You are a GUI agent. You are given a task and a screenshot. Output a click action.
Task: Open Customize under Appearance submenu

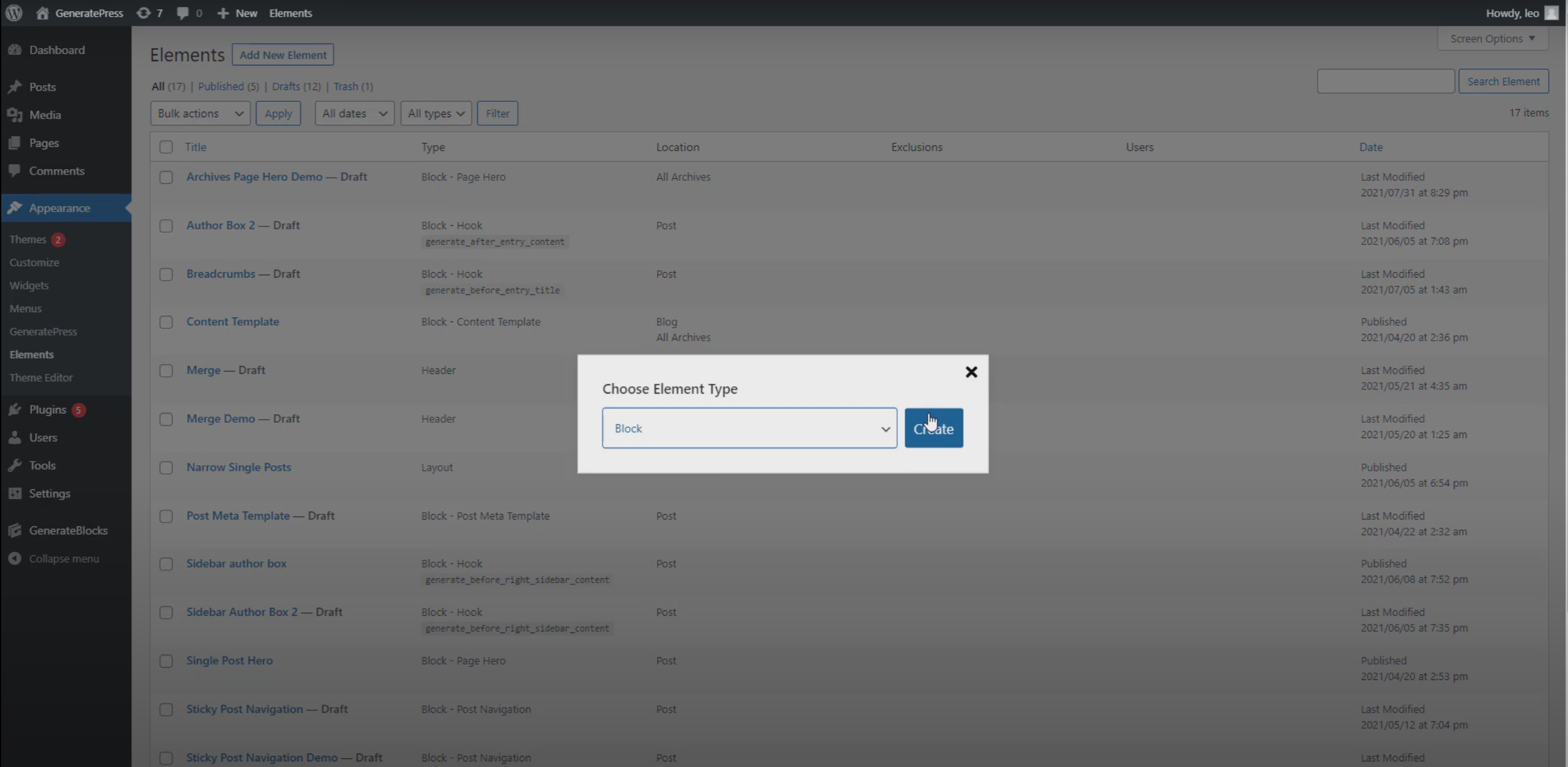pos(34,262)
